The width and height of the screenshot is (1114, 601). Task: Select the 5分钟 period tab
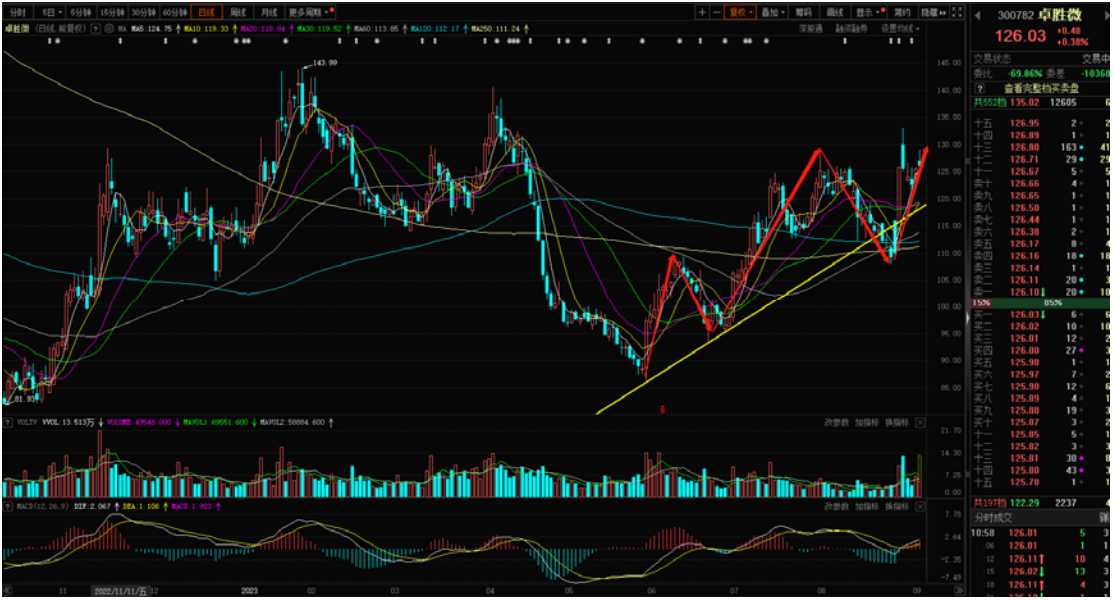click(x=82, y=12)
